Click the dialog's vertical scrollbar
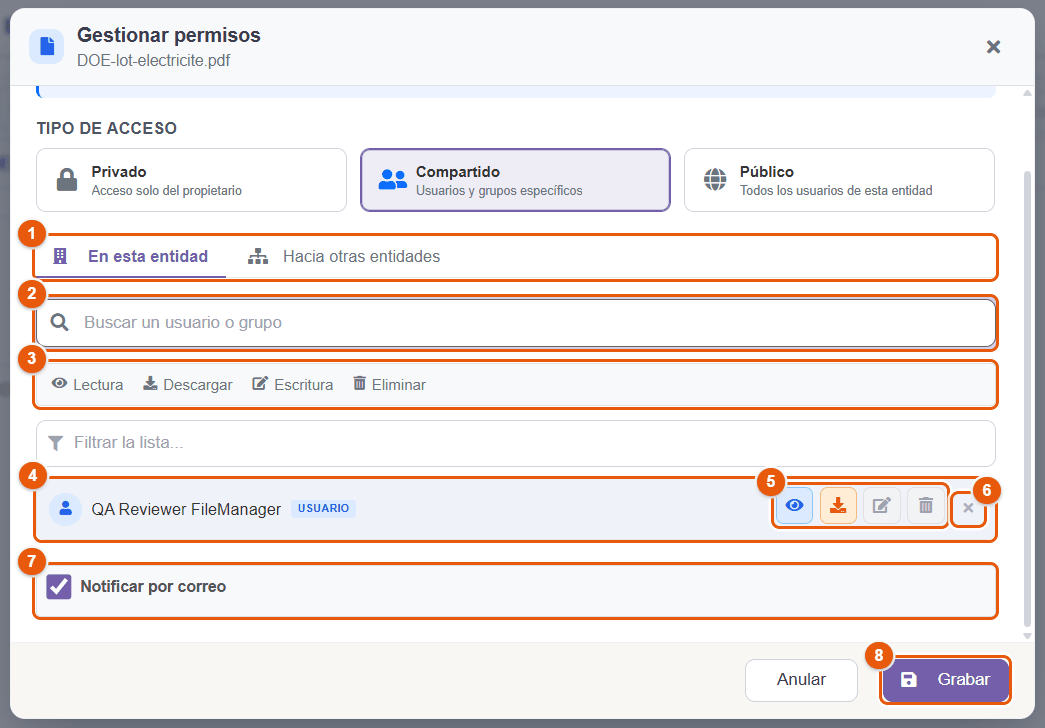Viewport: 1045px width, 728px height. click(x=1028, y=397)
